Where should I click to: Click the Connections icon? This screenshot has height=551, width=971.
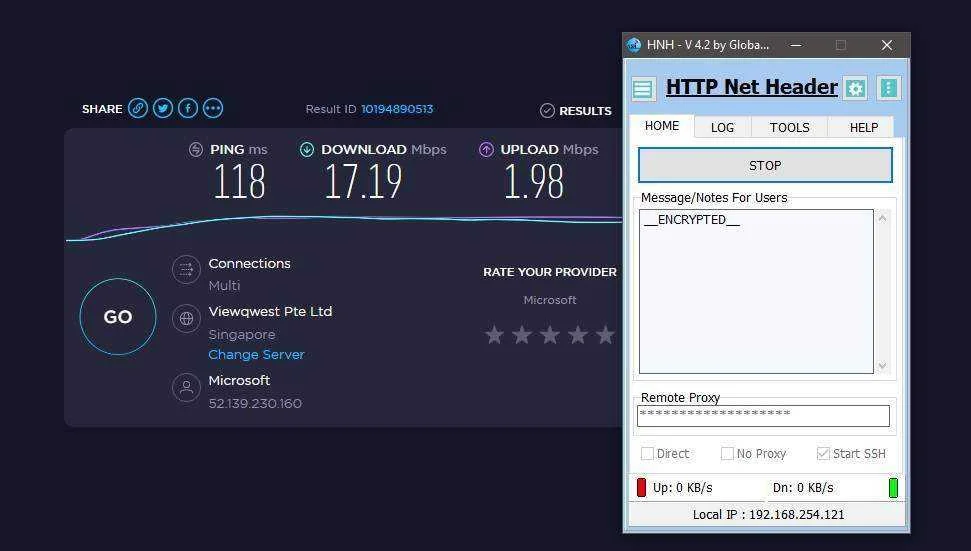click(186, 269)
